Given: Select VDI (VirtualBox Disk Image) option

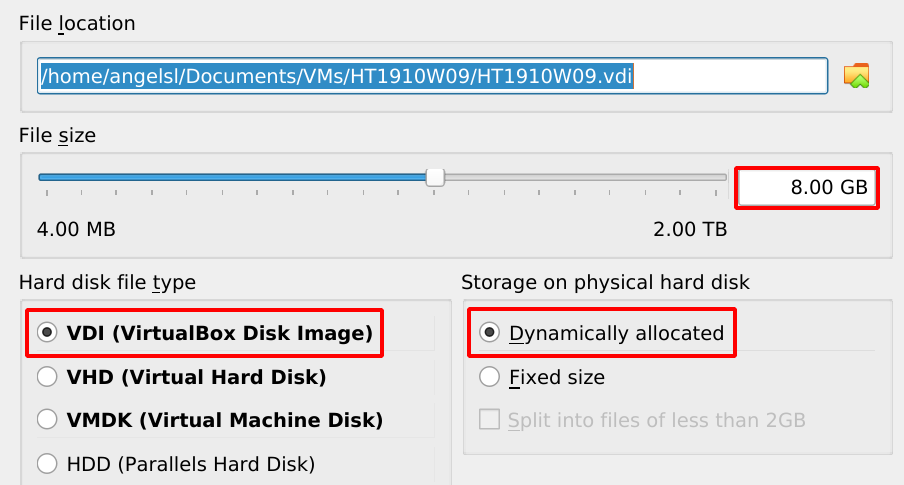Looking at the screenshot, I should [47, 333].
